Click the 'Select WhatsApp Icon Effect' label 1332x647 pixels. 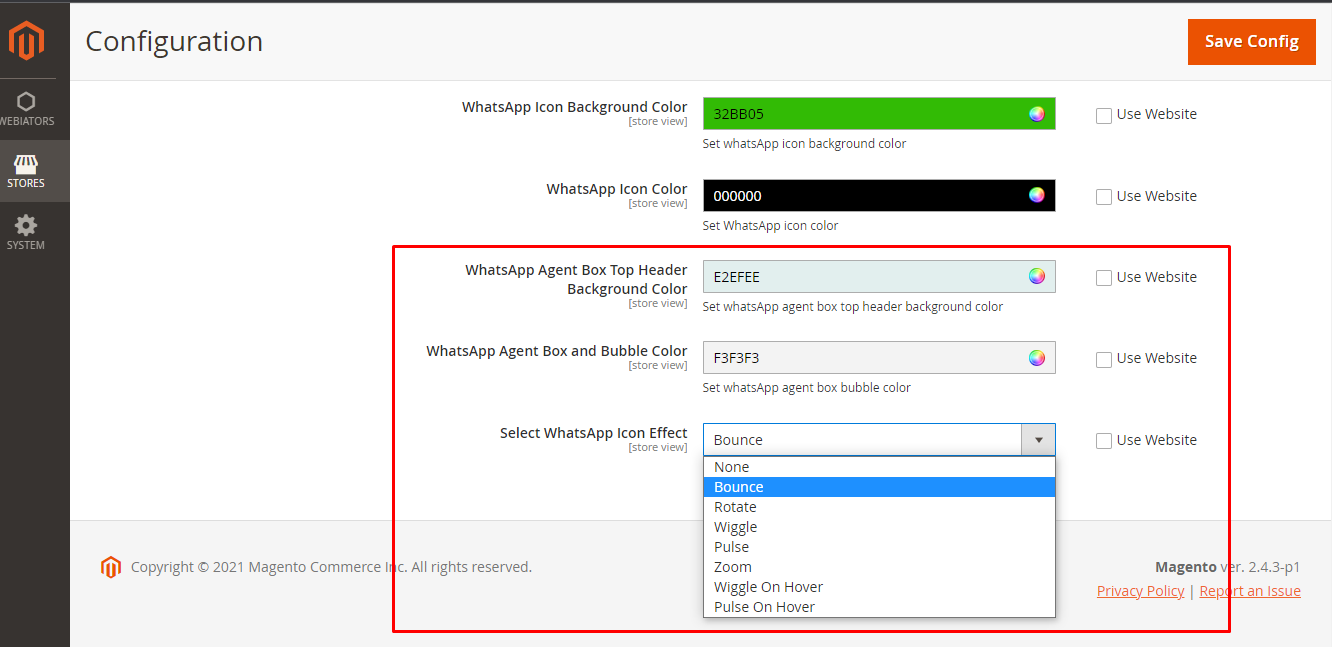click(x=594, y=433)
